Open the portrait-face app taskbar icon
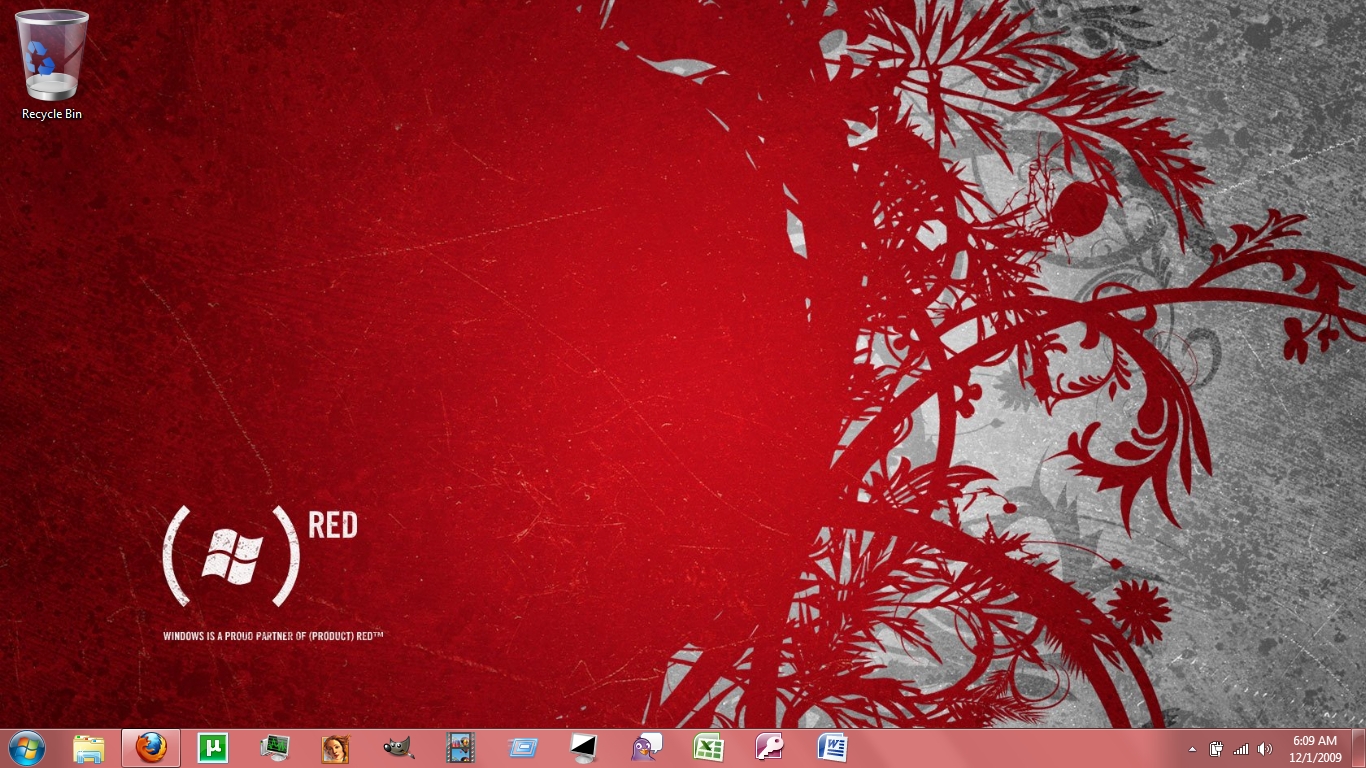Viewport: 1366px width, 768px height. tap(336, 748)
